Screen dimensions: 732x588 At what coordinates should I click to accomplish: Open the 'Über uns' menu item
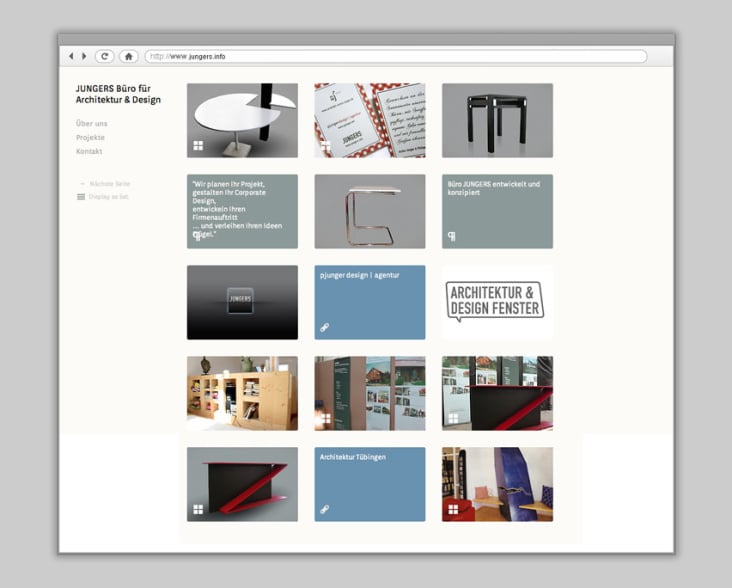pos(92,123)
